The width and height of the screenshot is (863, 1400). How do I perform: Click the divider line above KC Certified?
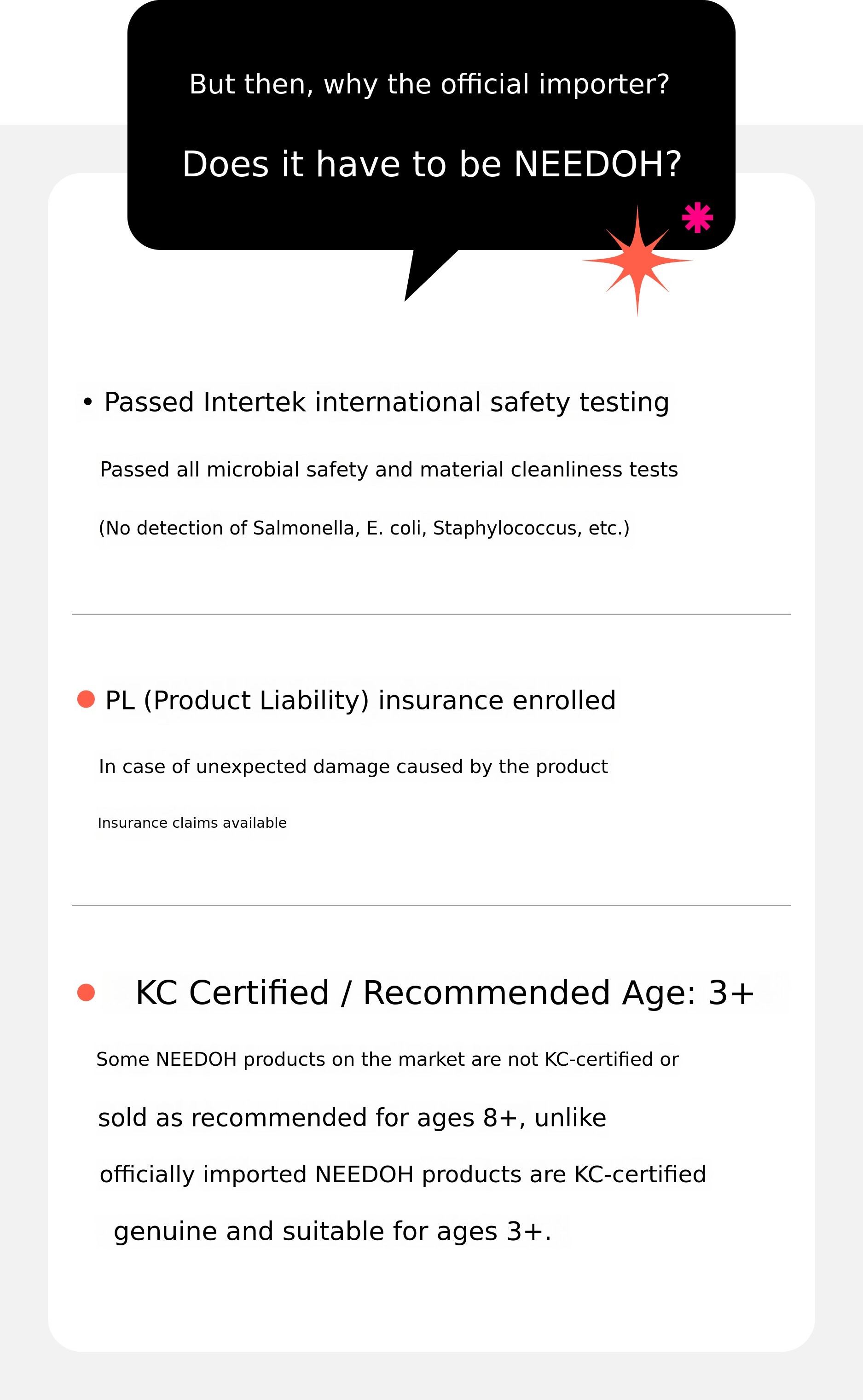point(432,906)
